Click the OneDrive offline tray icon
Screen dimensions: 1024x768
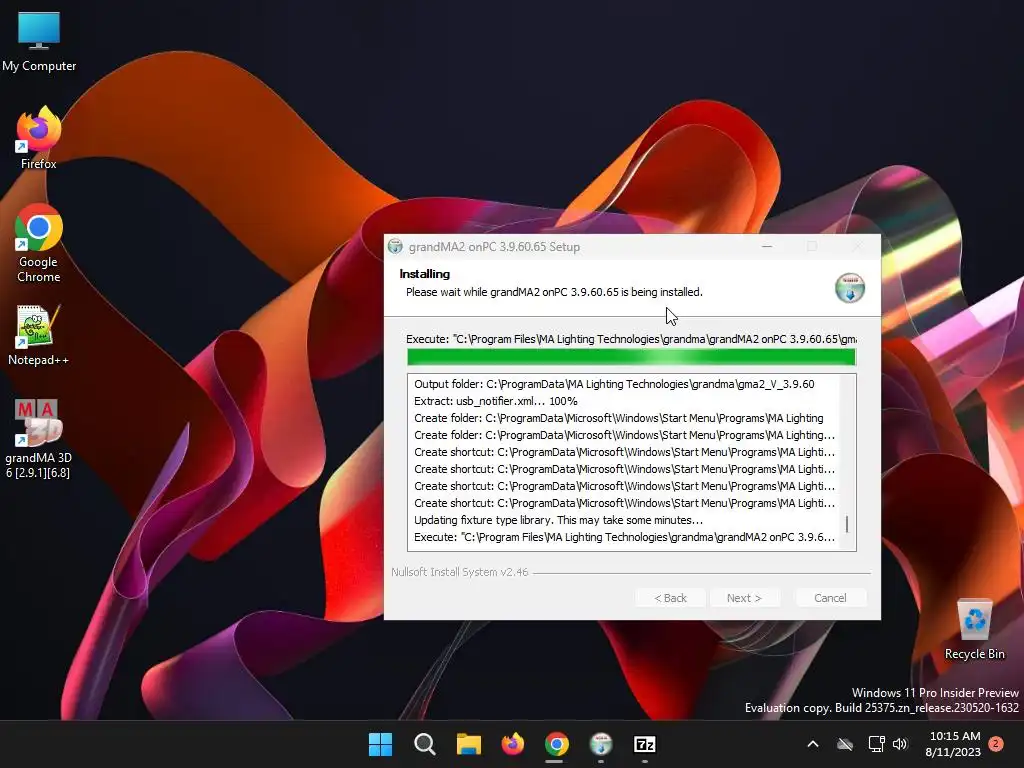pos(845,744)
